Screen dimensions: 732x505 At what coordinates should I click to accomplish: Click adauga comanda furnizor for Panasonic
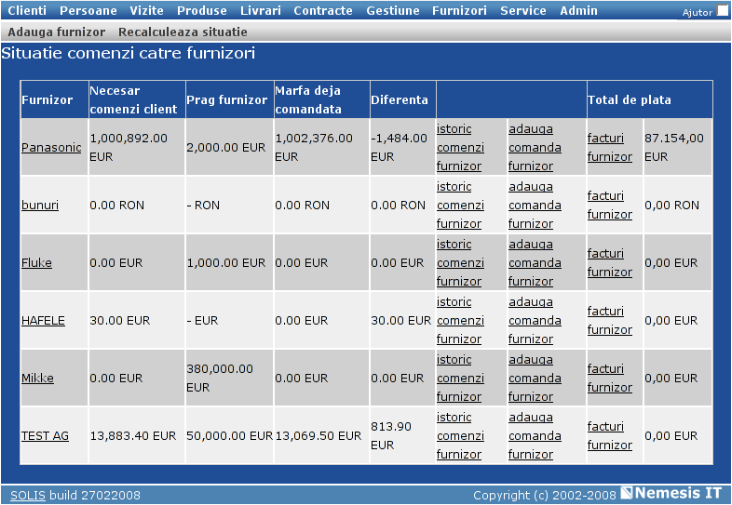tap(535, 147)
